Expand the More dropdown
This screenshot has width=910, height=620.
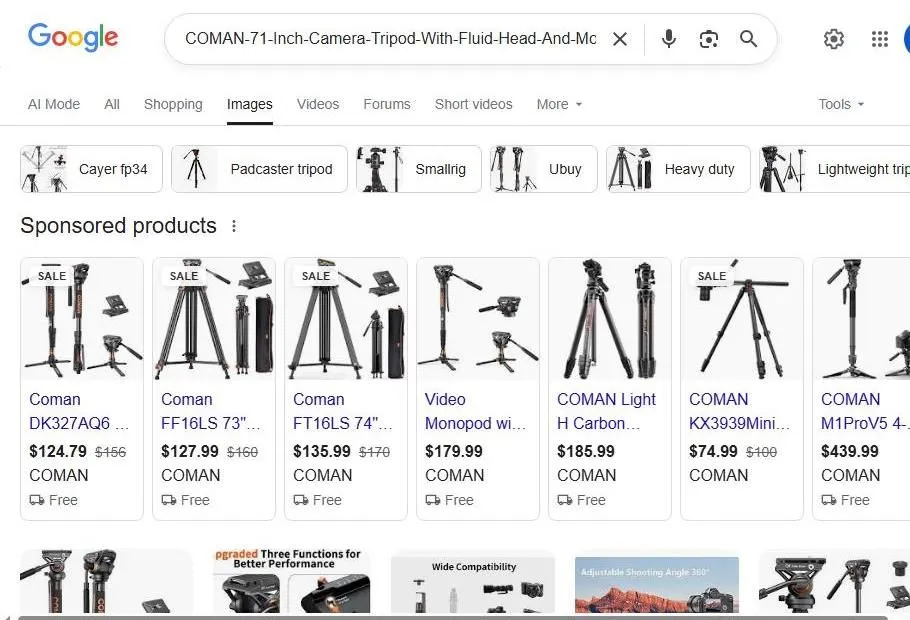[x=559, y=104]
